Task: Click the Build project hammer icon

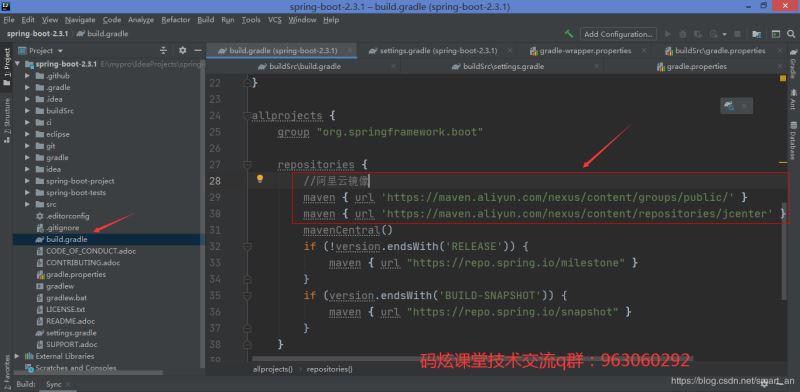Action: [x=569, y=34]
